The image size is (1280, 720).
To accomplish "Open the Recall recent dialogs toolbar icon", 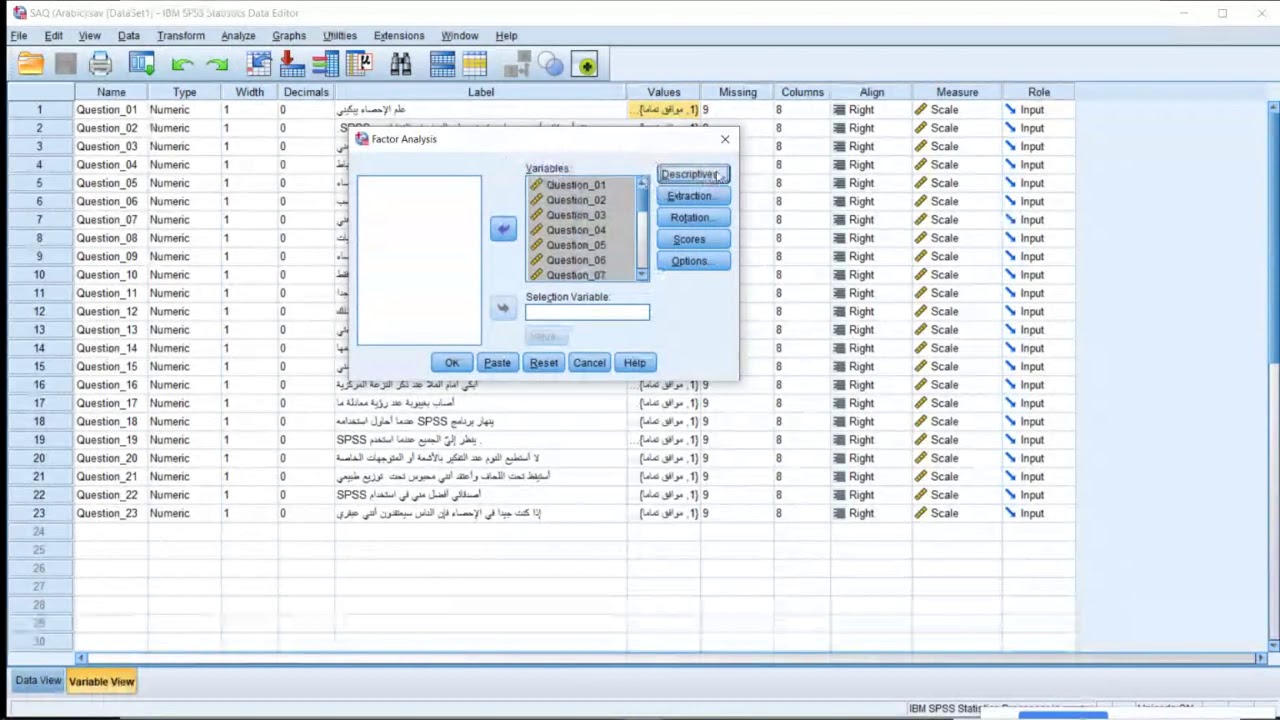I will 141,65.
